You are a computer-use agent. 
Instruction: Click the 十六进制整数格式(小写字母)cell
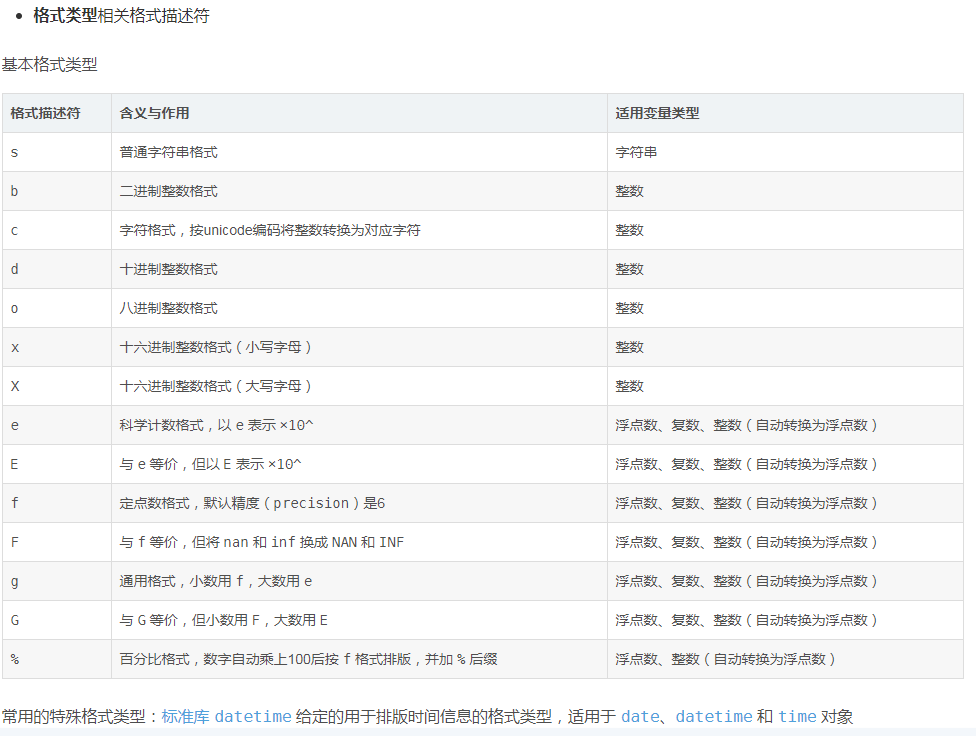216,347
